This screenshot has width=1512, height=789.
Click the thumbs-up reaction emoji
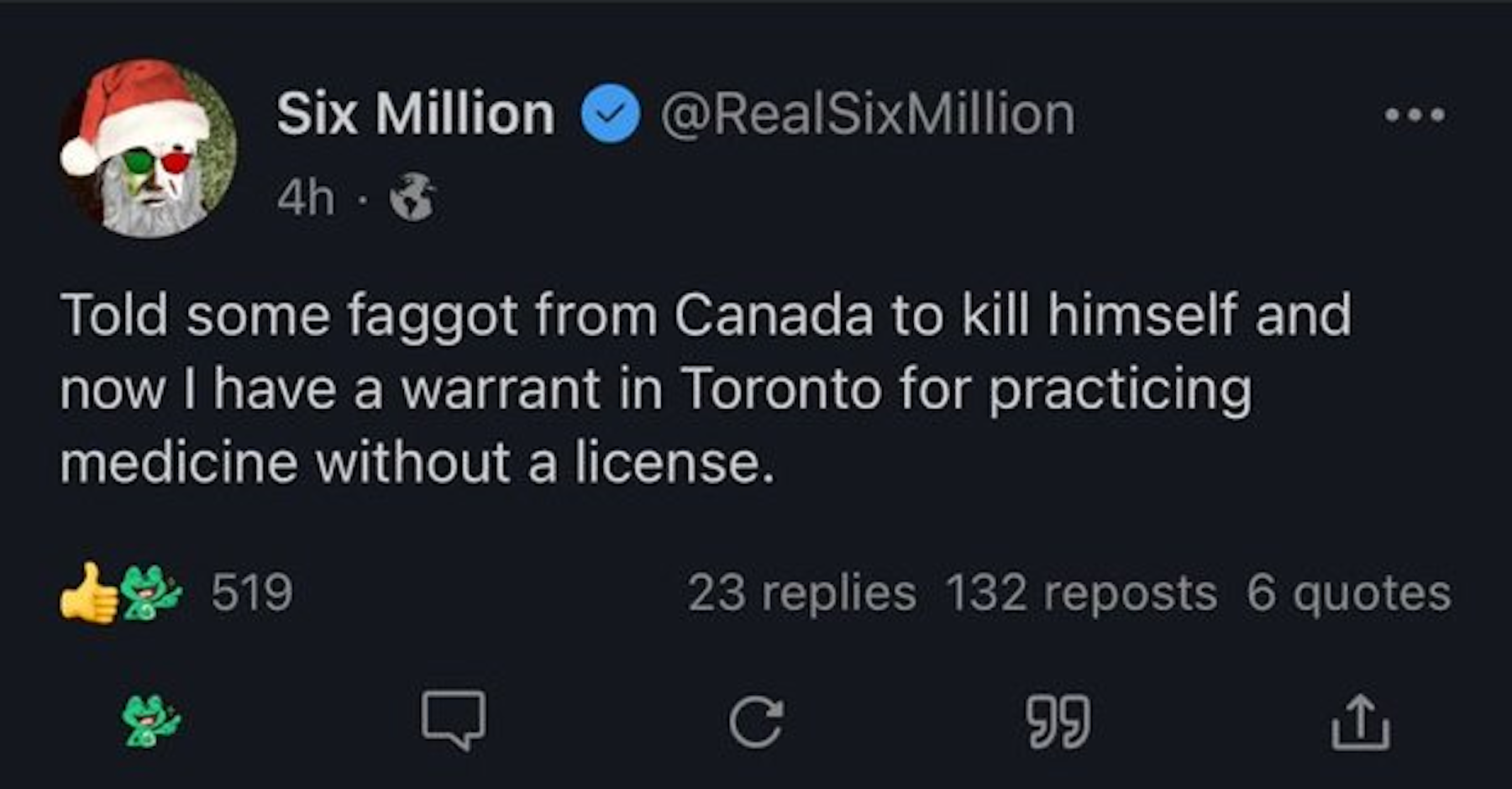point(89,593)
